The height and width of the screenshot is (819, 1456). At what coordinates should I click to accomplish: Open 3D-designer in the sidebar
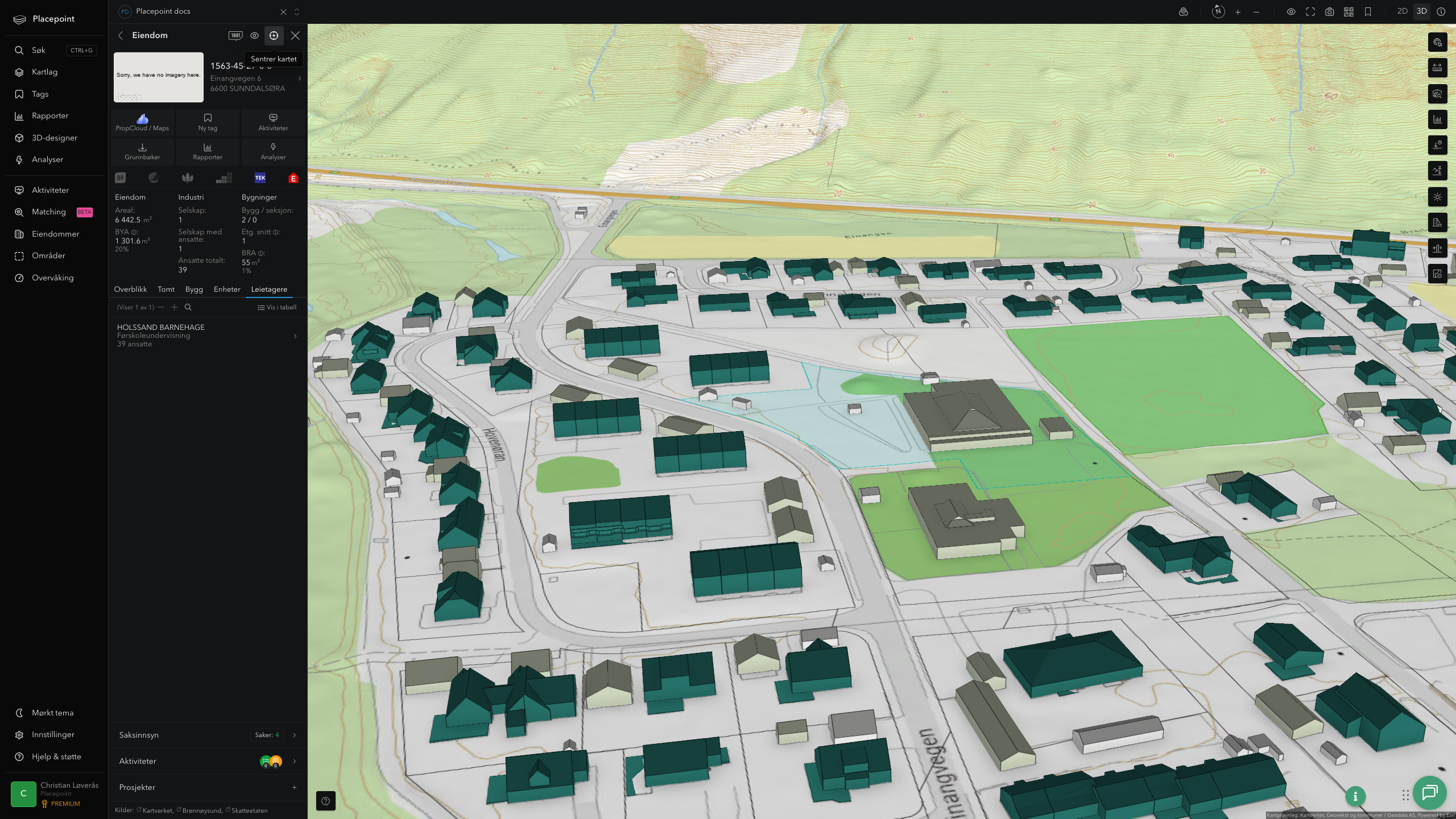coord(54,138)
